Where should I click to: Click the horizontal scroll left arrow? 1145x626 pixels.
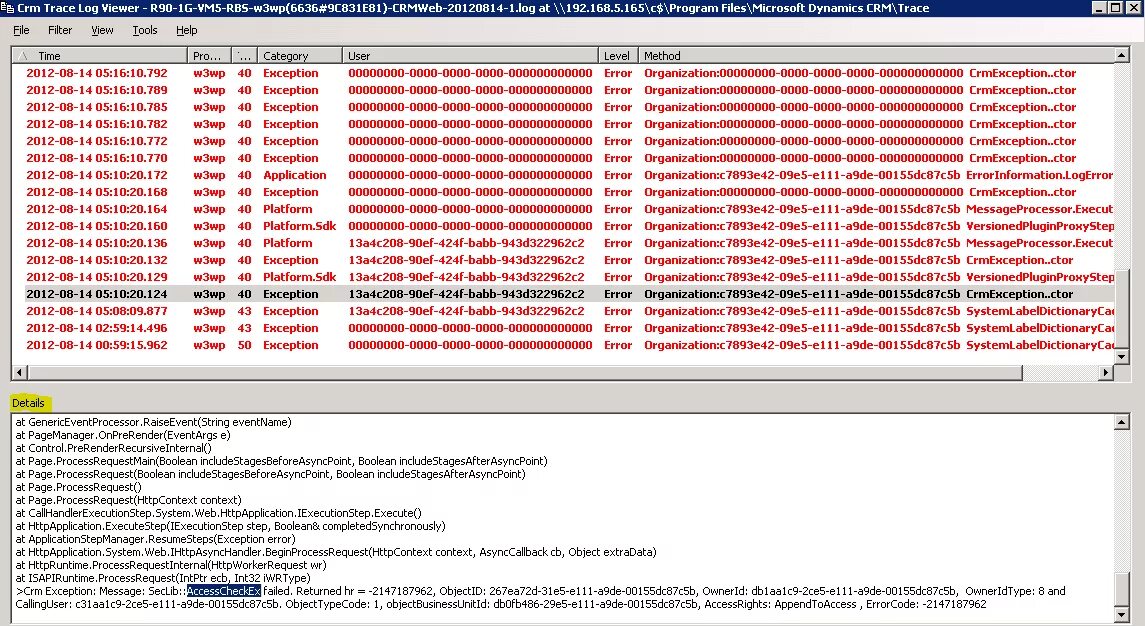(20, 373)
